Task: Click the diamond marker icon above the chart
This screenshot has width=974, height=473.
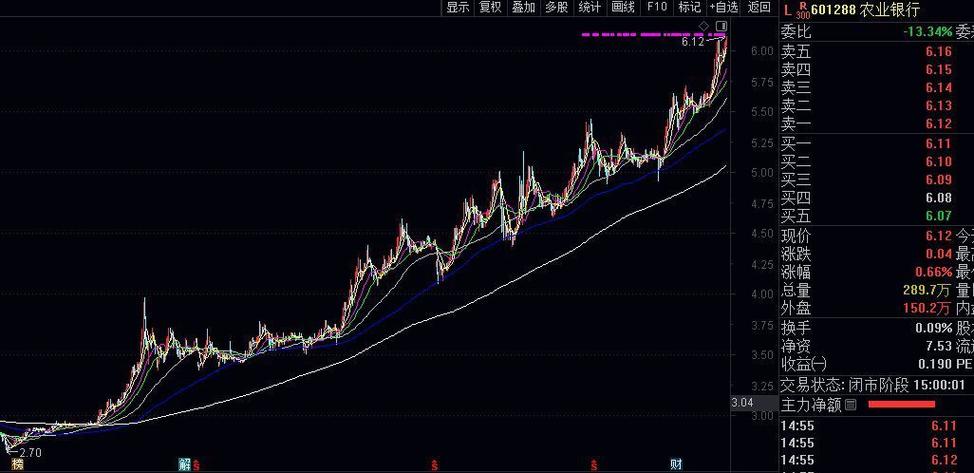Action: pyautogui.click(x=704, y=25)
